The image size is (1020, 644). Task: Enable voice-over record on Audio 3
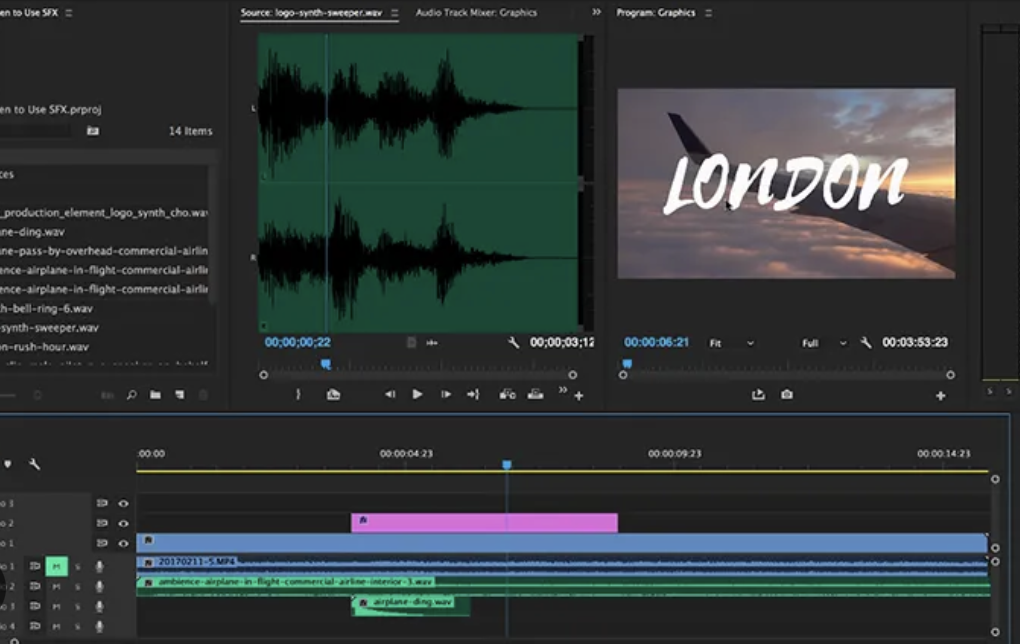100,607
